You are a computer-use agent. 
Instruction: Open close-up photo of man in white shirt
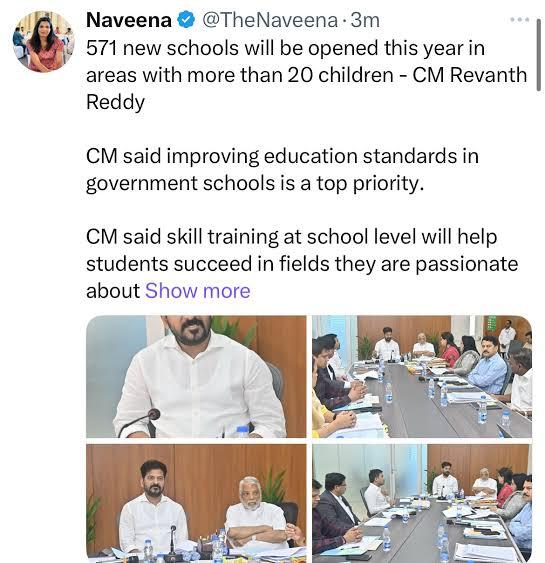pos(196,377)
